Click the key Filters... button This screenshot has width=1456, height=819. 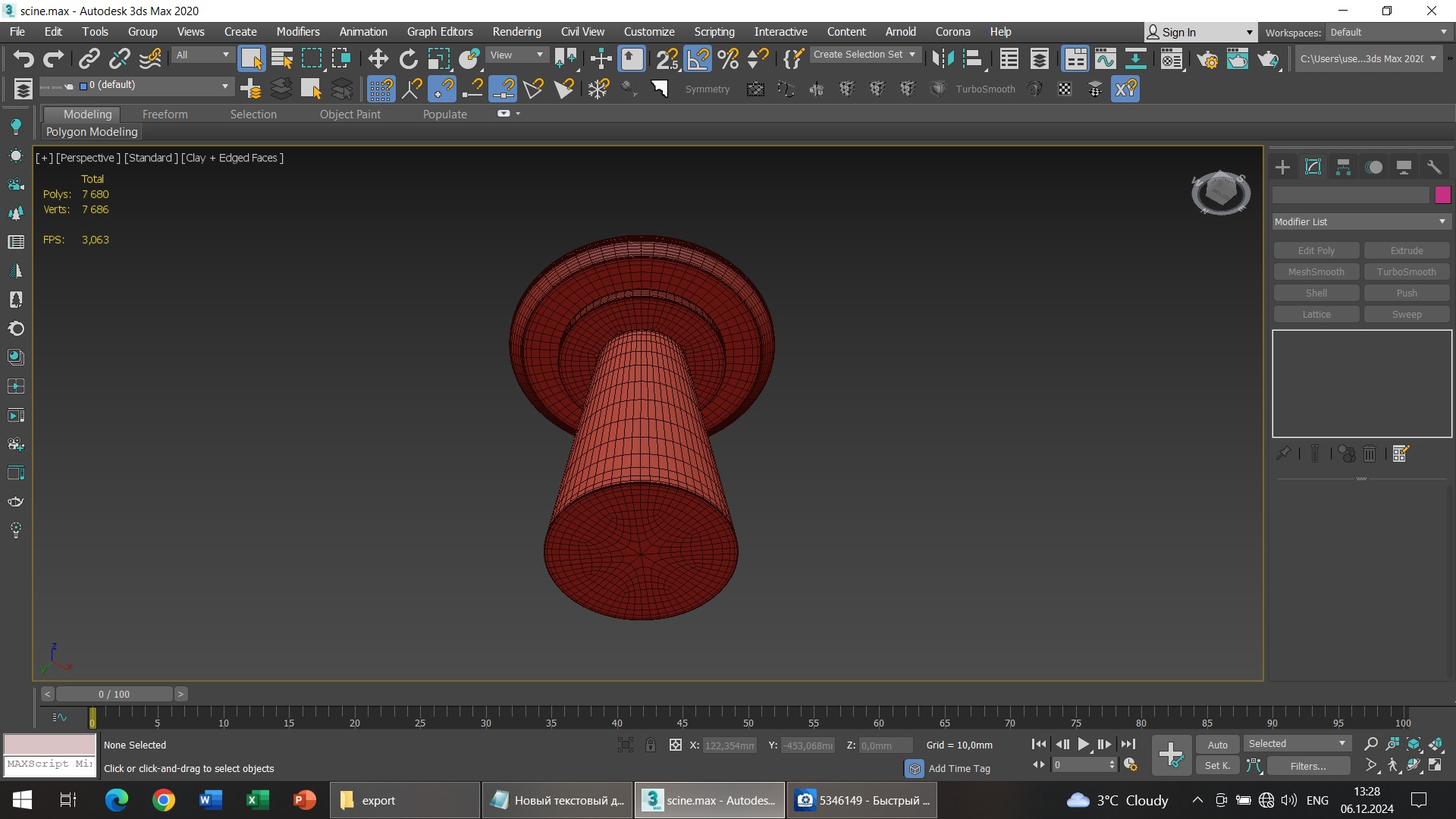[x=1308, y=766]
